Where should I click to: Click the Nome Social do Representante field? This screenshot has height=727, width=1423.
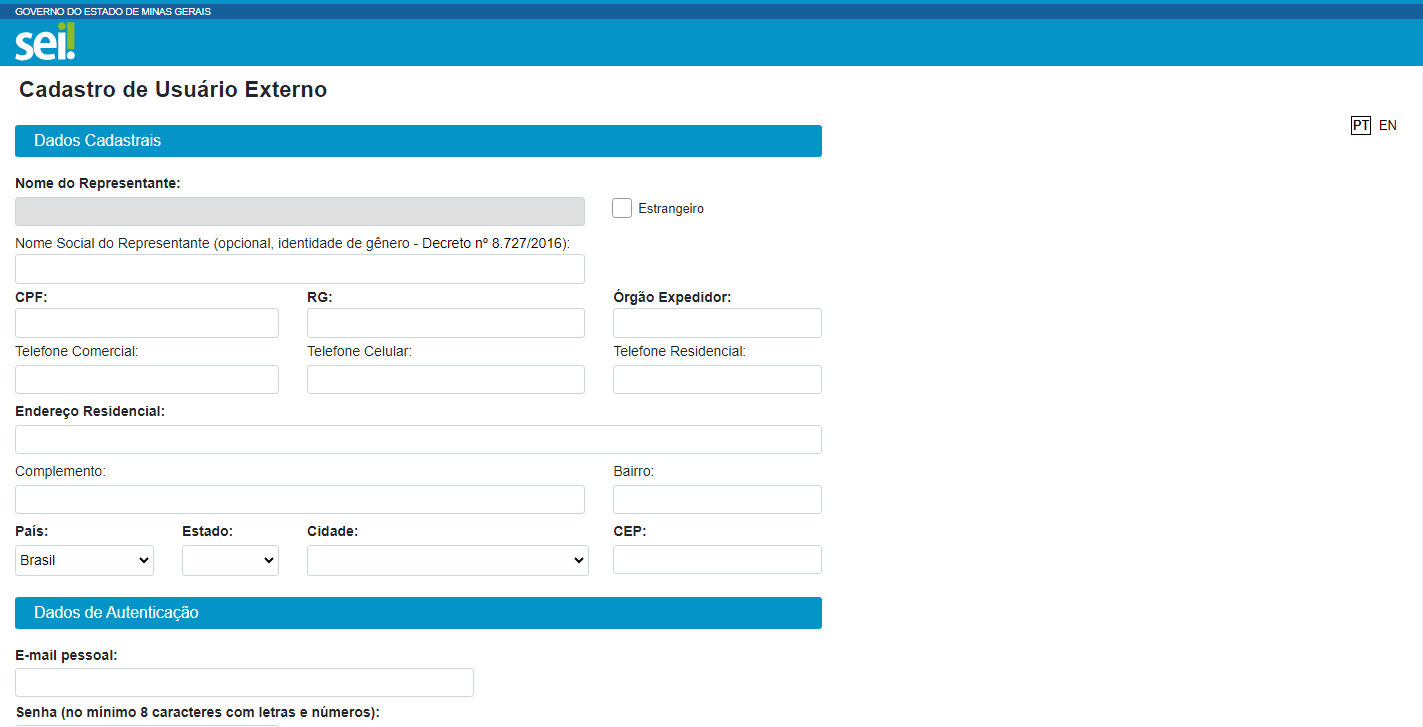click(300, 269)
